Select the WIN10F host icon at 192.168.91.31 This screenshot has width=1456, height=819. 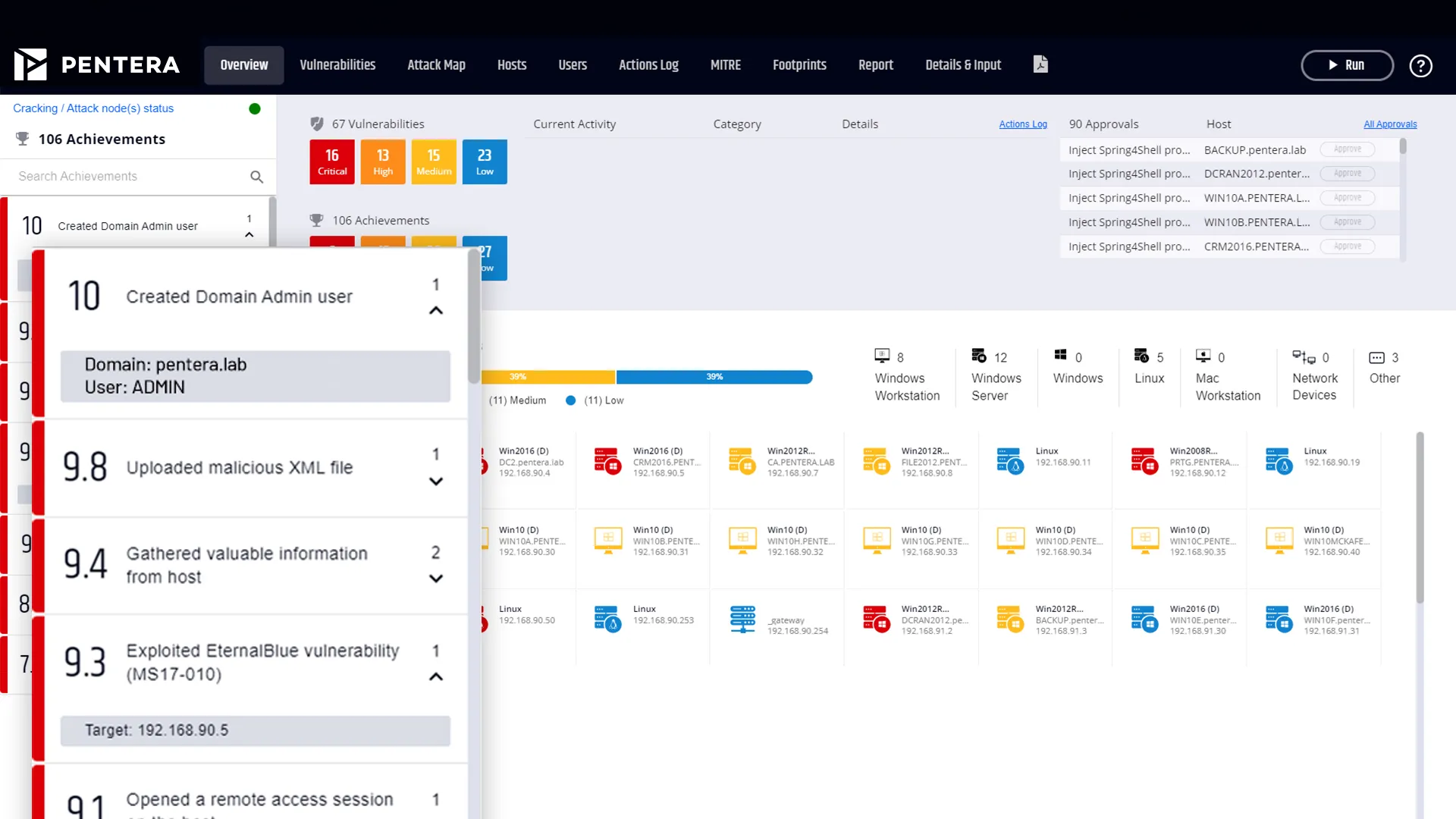click(1279, 619)
